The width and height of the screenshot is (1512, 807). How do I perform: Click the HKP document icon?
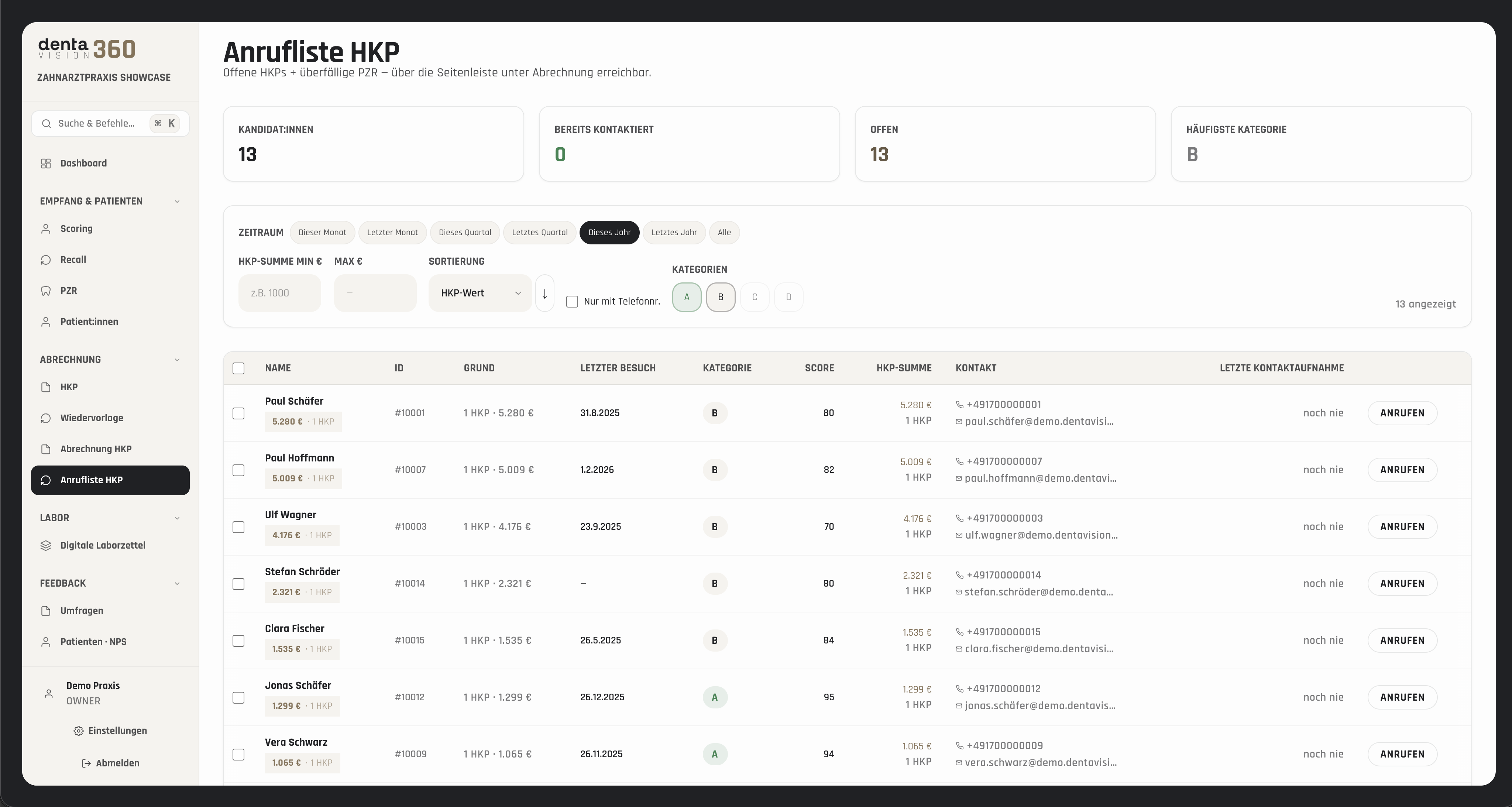(x=46, y=387)
